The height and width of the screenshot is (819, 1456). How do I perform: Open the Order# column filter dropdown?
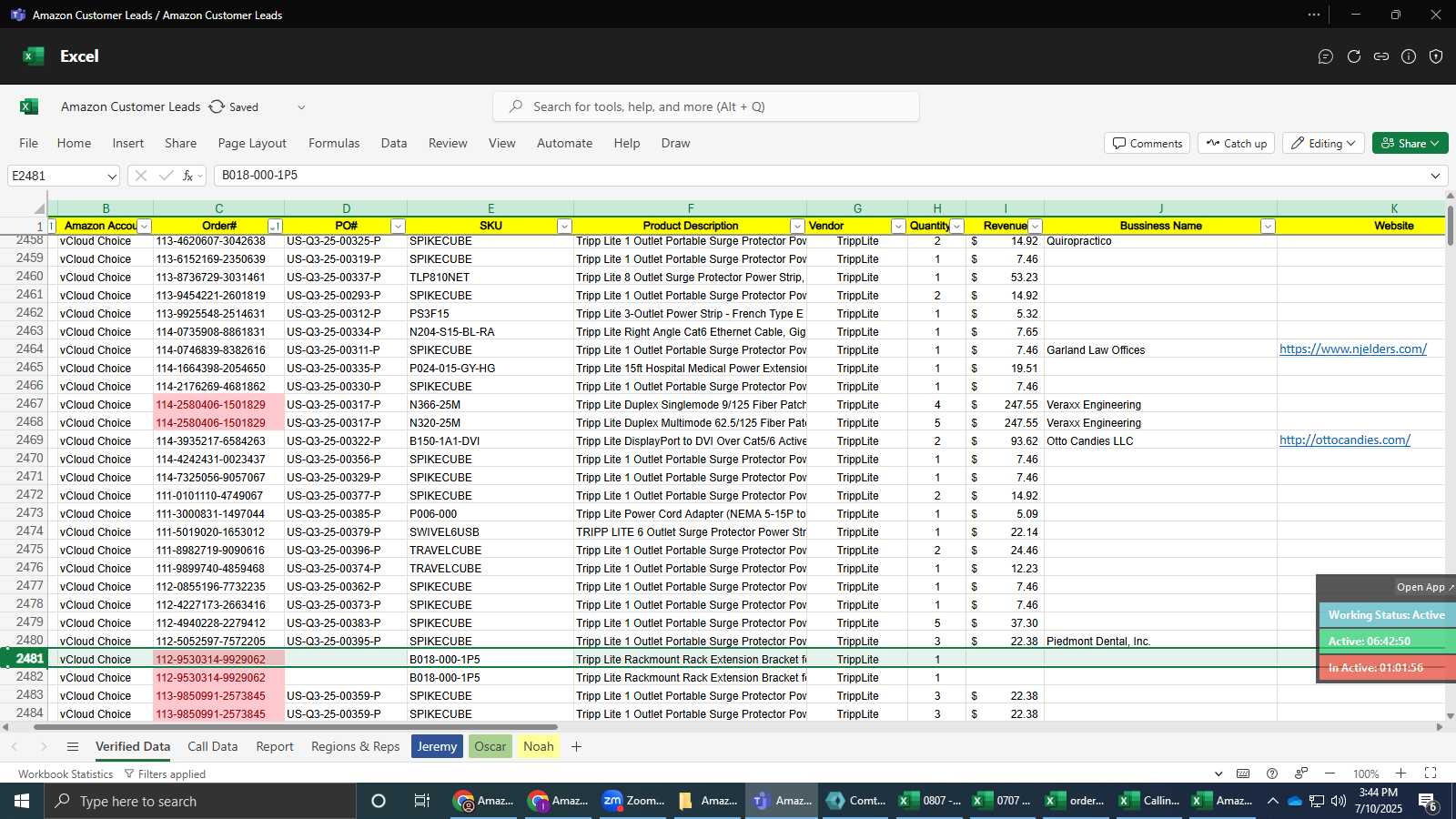click(x=275, y=227)
